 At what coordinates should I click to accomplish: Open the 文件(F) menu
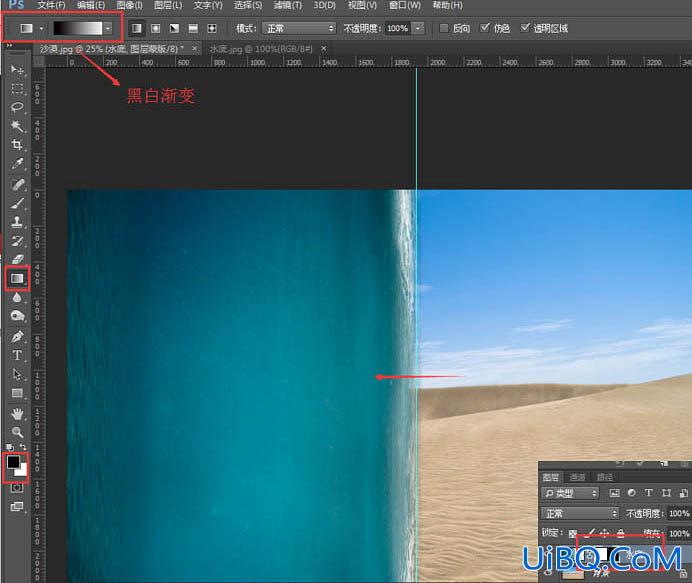[x=51, y=5]
